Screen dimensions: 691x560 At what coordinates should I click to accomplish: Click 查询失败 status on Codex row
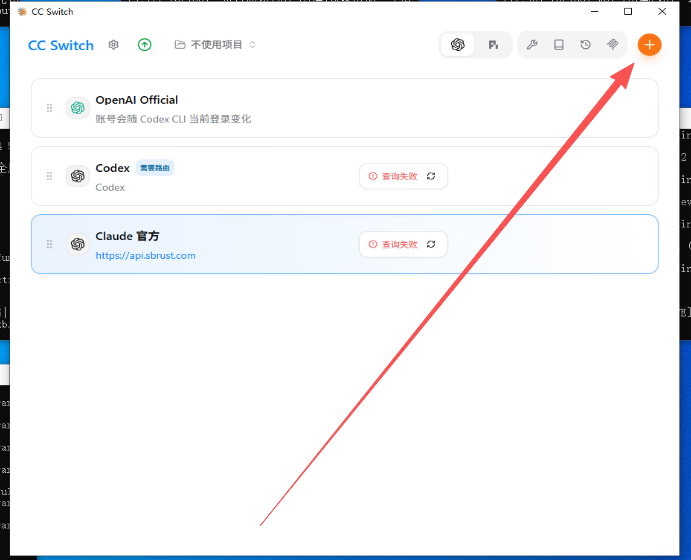[x=393, y=176]
